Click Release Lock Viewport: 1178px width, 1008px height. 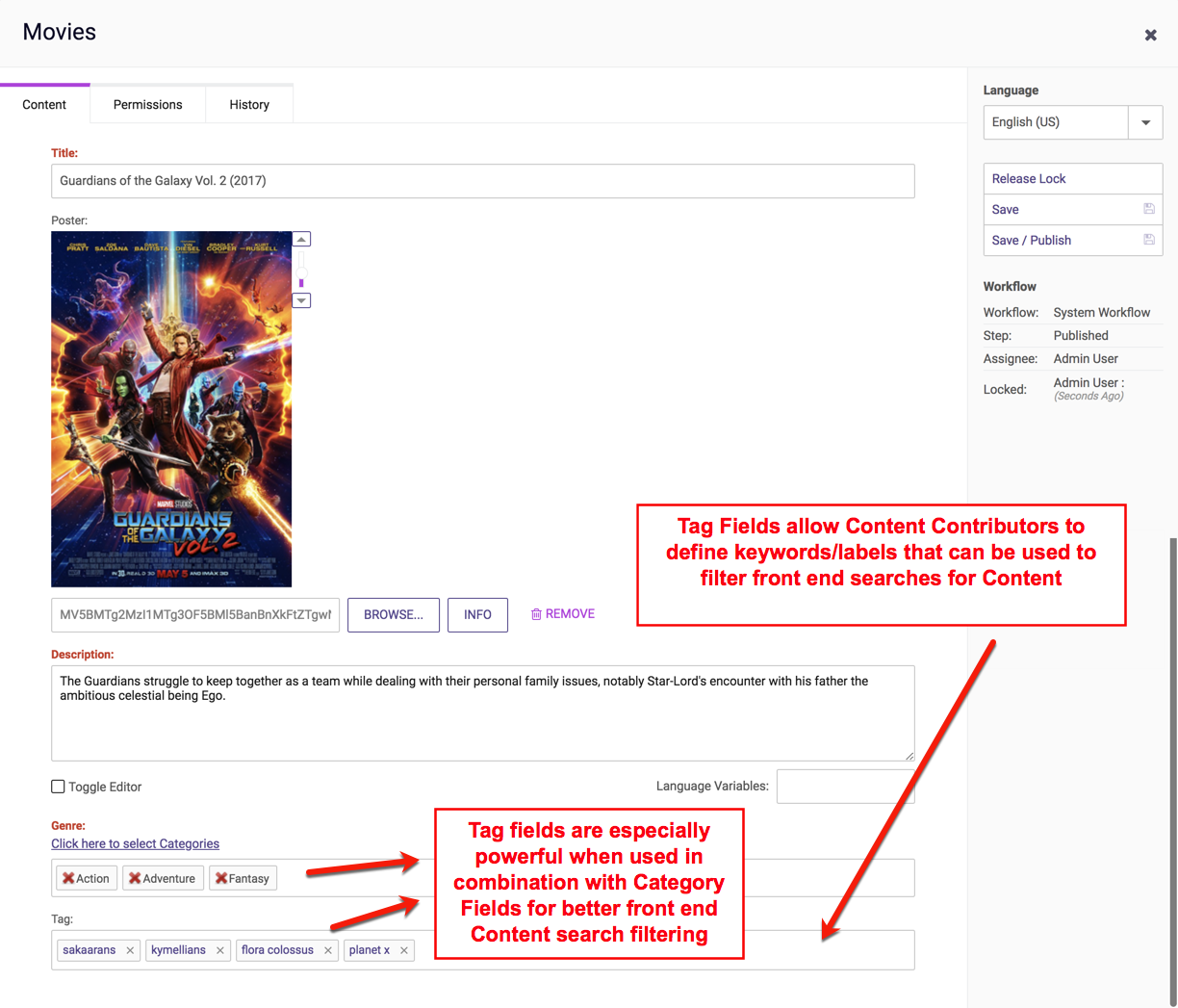[x=1072, y=179]
